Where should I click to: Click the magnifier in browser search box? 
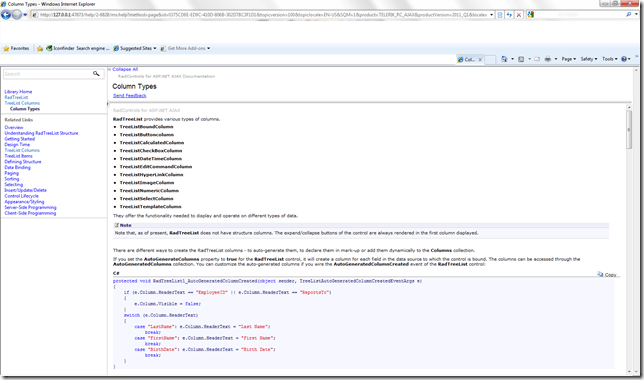click(x=628, y=14)
